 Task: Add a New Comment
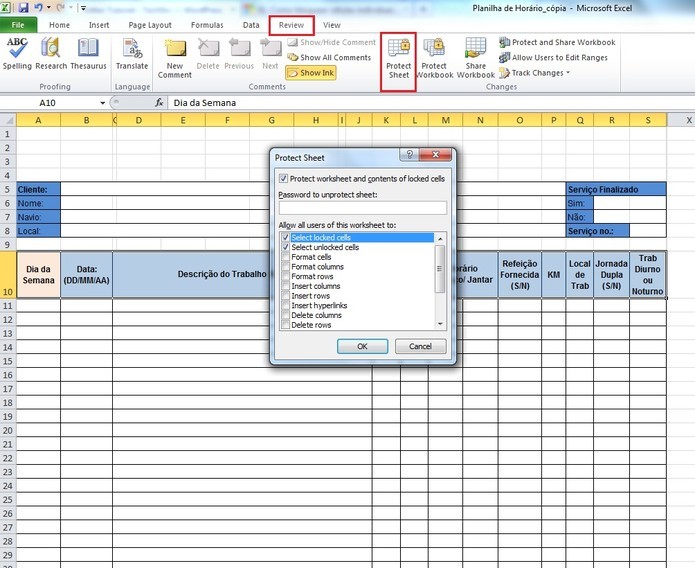(x=175, y=58)
